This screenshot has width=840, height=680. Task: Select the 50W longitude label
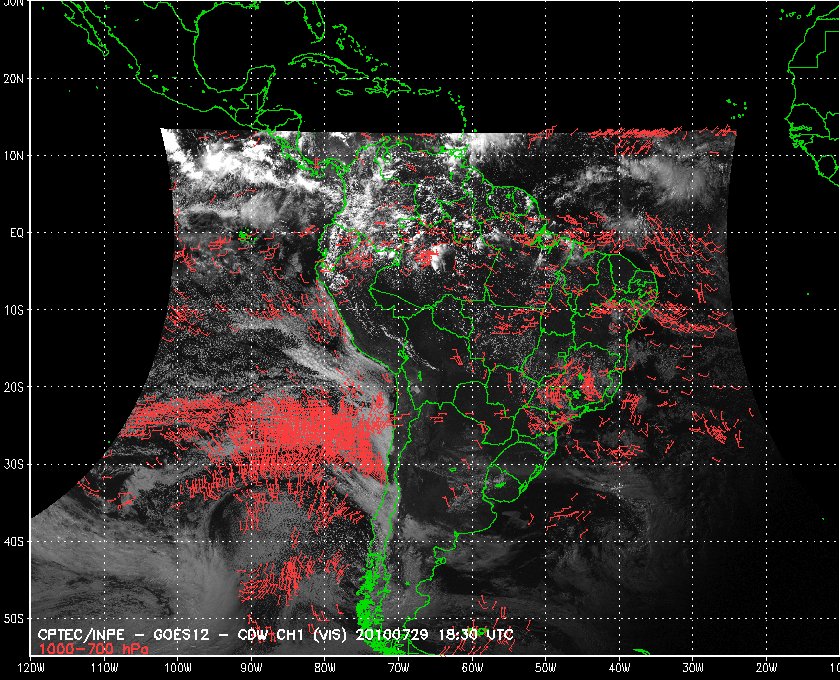[545, 668]
